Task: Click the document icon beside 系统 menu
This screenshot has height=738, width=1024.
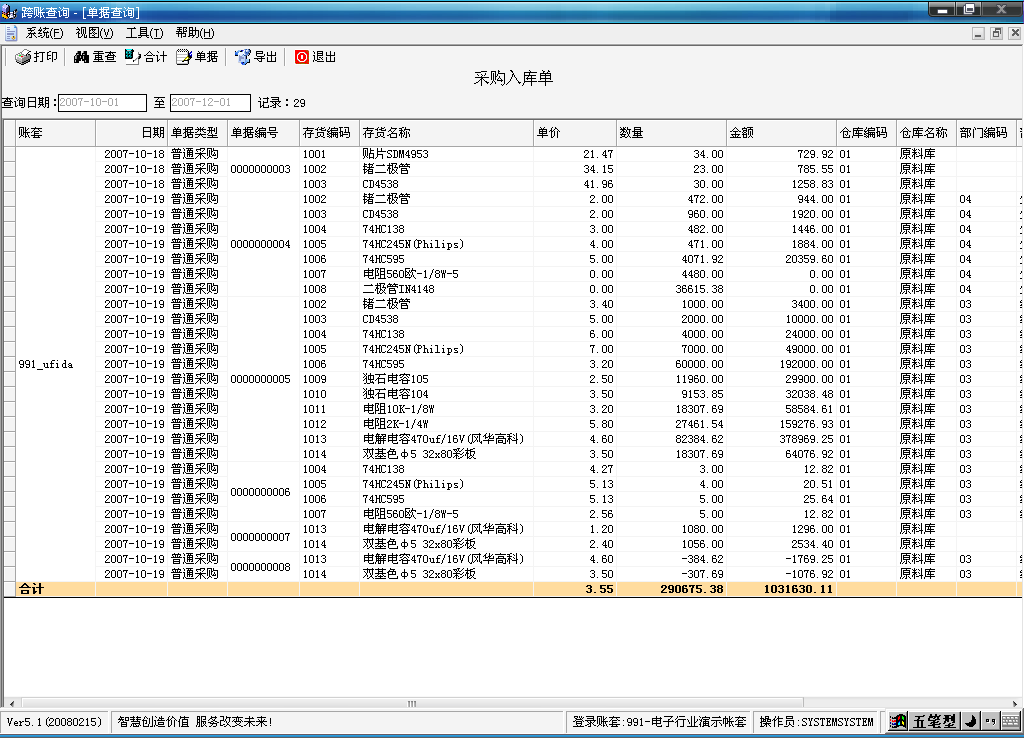Action: point(11,33)
